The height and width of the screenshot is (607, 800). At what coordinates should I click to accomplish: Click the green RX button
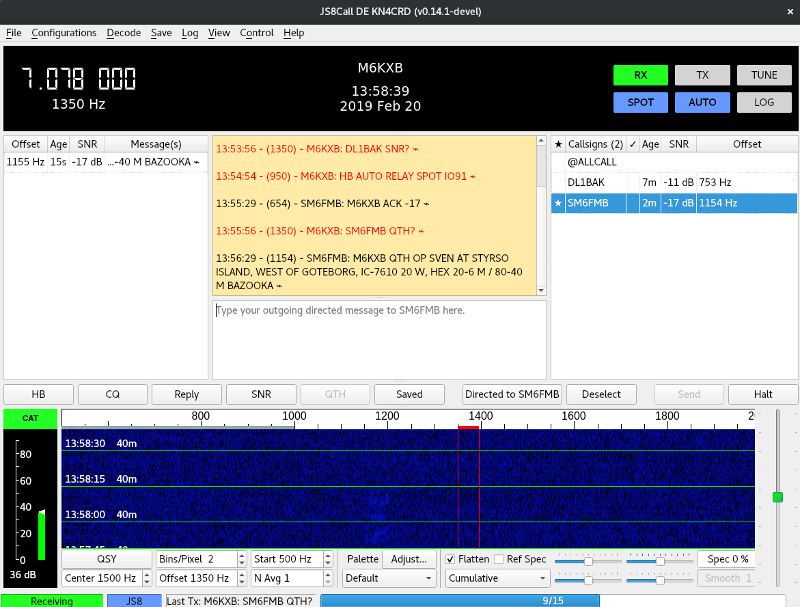click(640, 75)
